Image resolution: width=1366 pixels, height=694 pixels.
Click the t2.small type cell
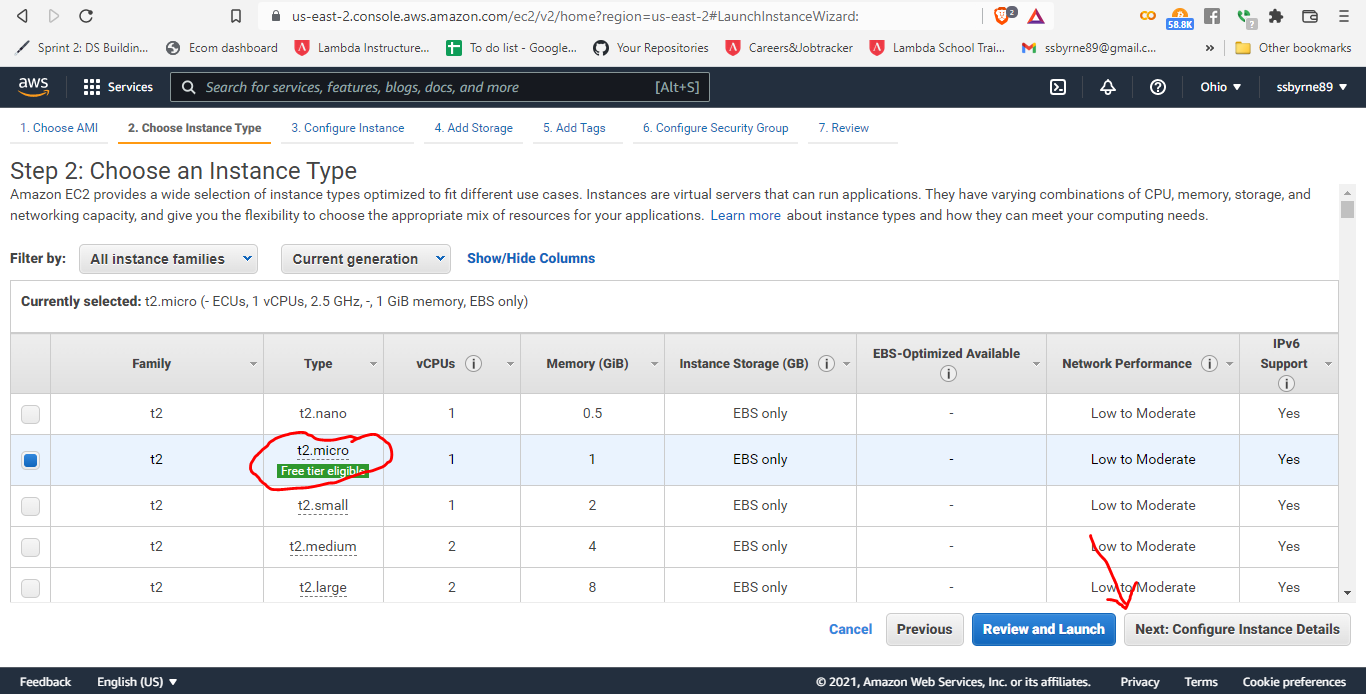pyautogui.click(x=323, y=506)
